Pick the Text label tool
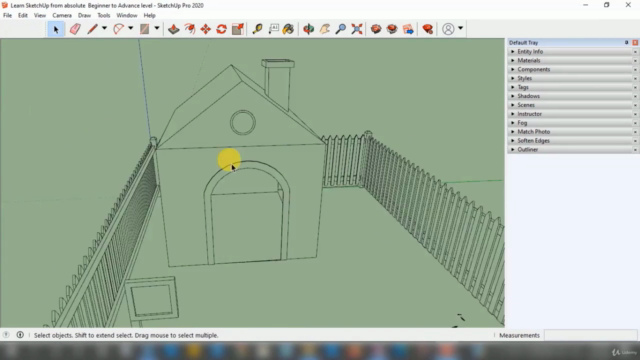This screenshot has width=640, height=360. pos(273,29)
